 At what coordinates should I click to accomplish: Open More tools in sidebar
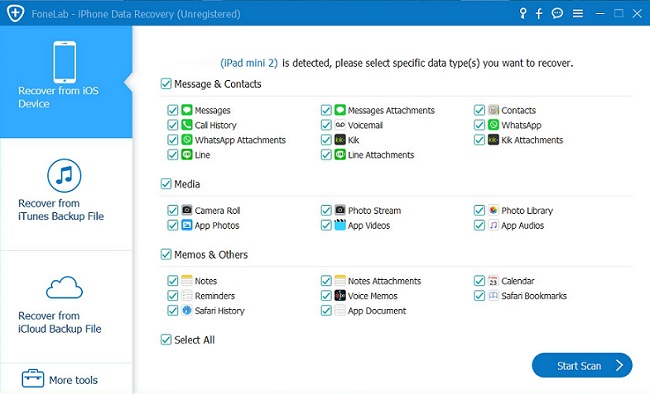tap(66, 379)
